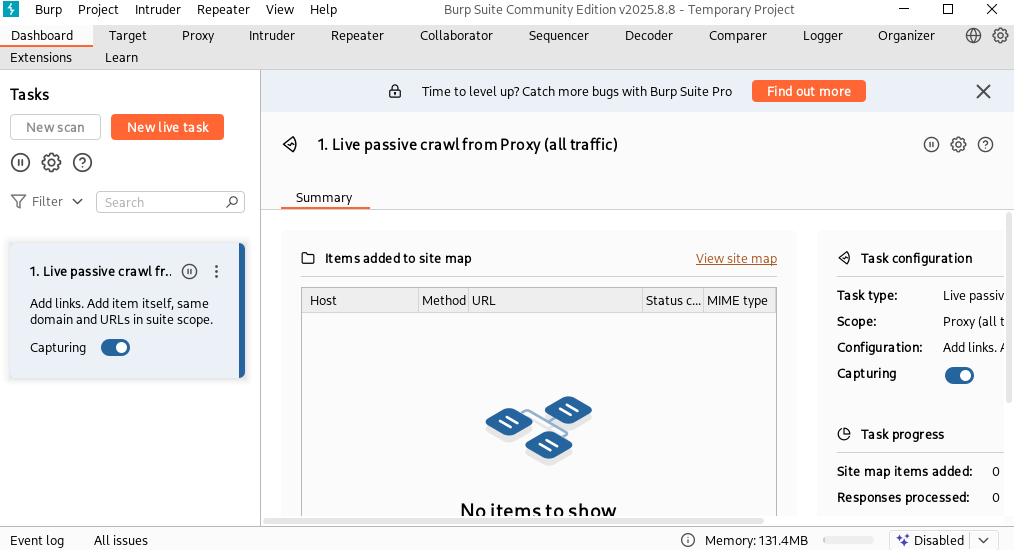Pause the task from the details header

pyautogui.click(x=931, y=145)
